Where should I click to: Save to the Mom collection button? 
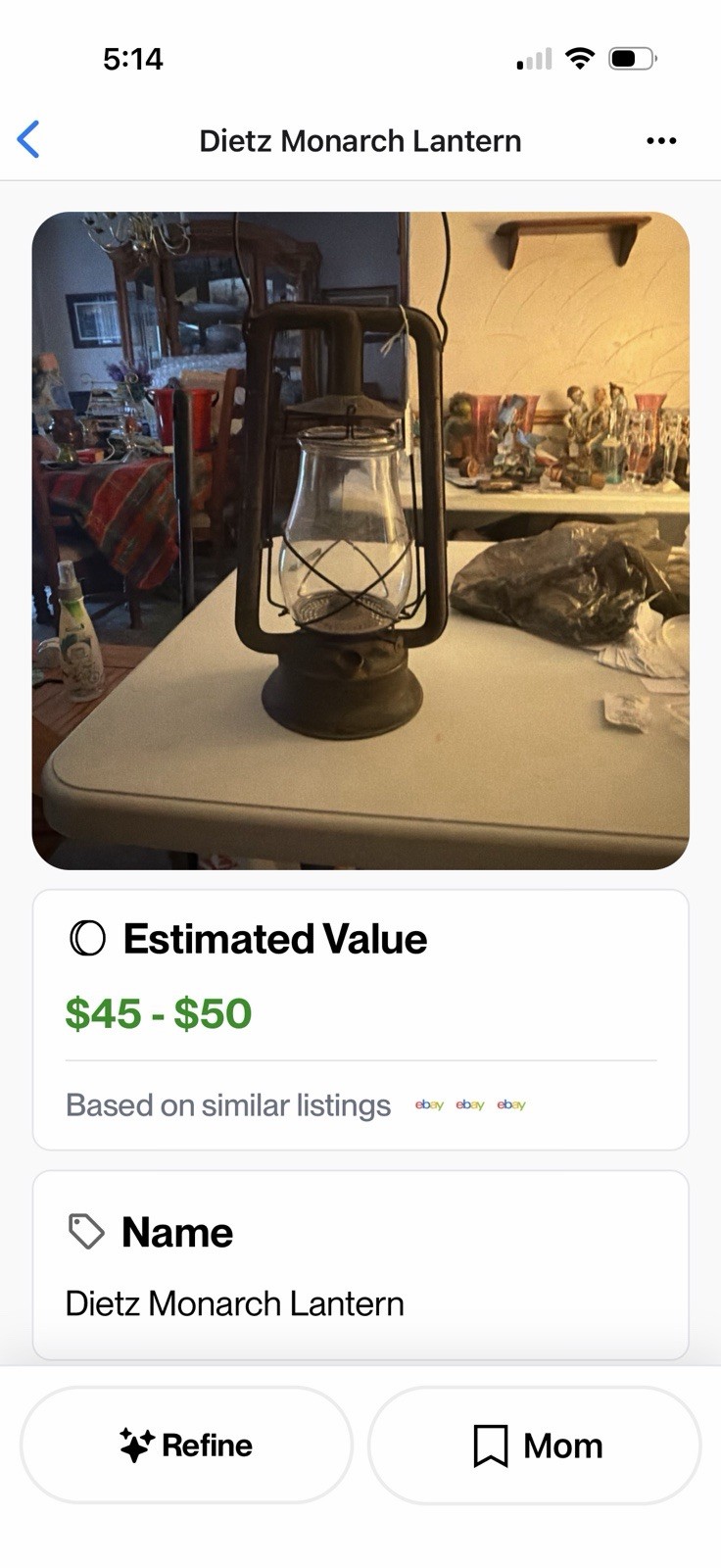point(534,1445)
